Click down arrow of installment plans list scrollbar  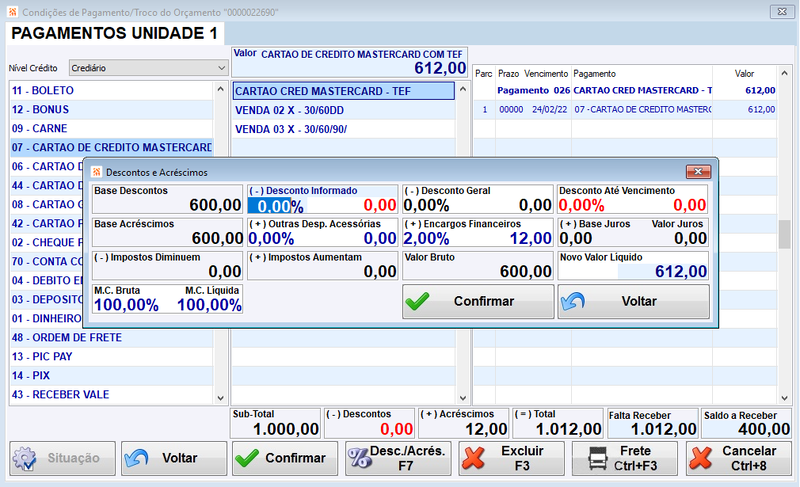click(463, 398)
